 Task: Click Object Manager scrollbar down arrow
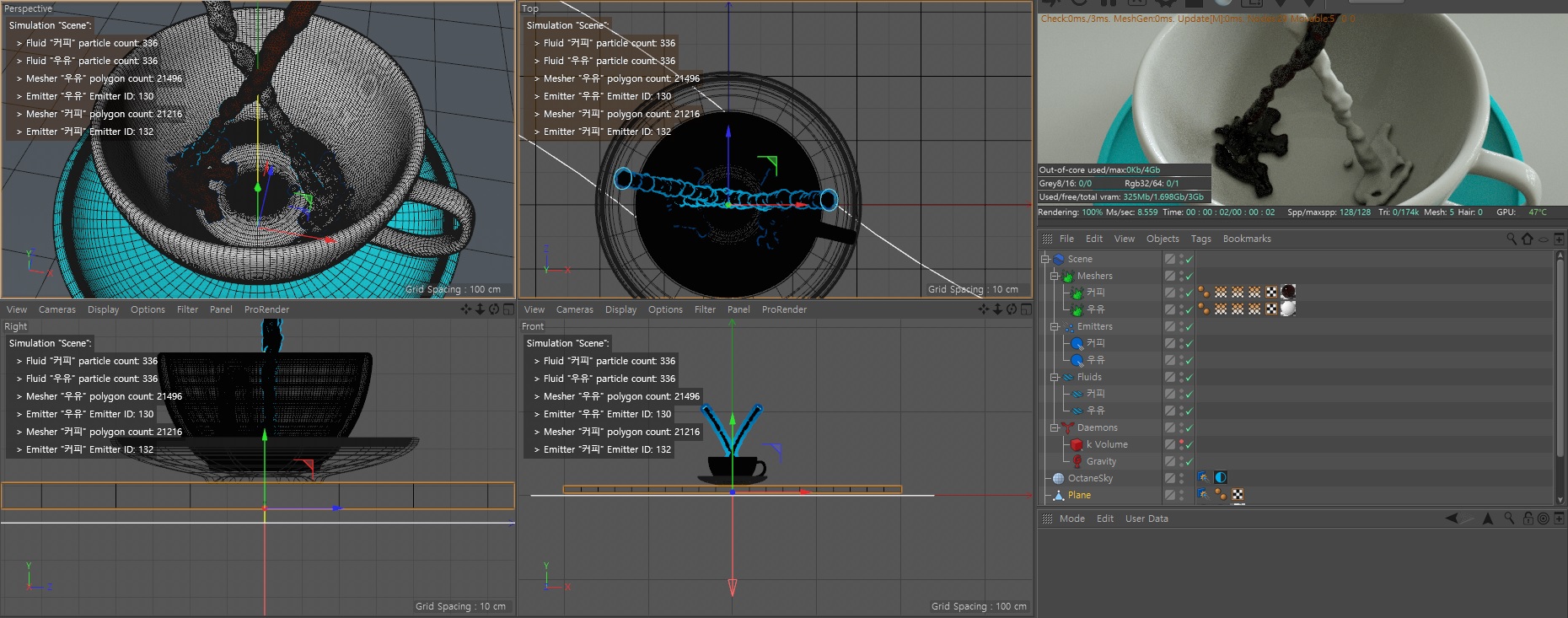(1560, 500)
